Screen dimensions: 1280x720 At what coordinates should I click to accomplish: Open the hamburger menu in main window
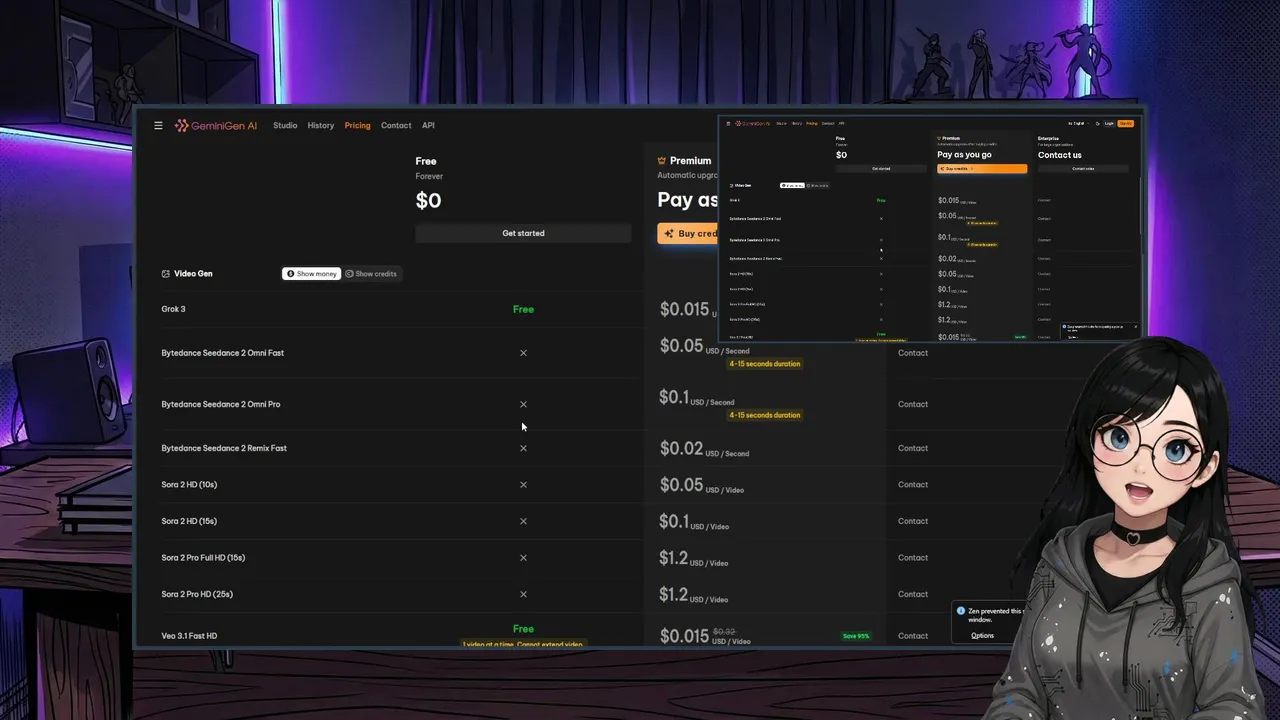point(158,125)
